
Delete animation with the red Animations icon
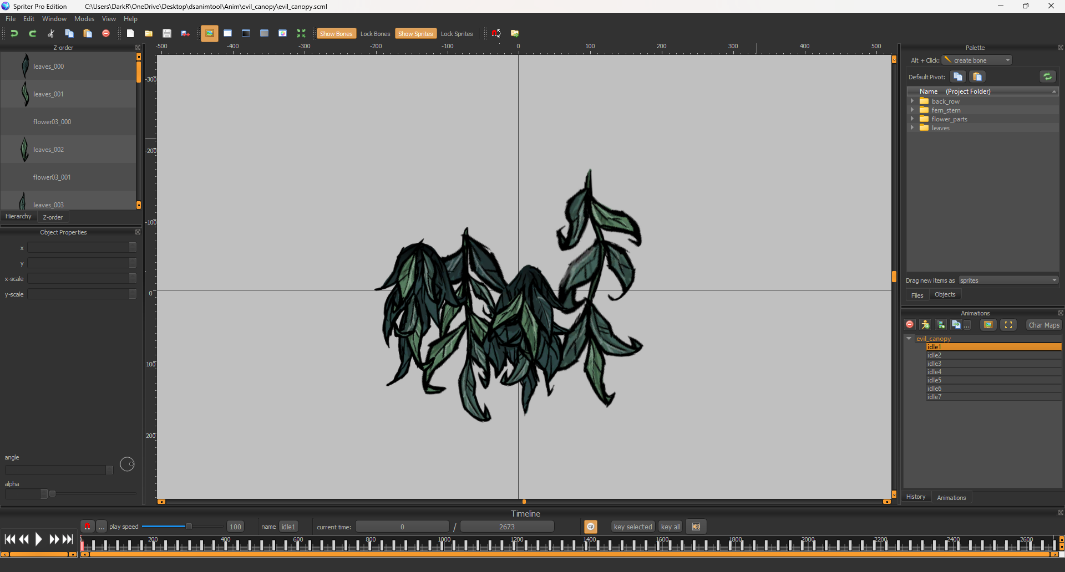point(909,324)
